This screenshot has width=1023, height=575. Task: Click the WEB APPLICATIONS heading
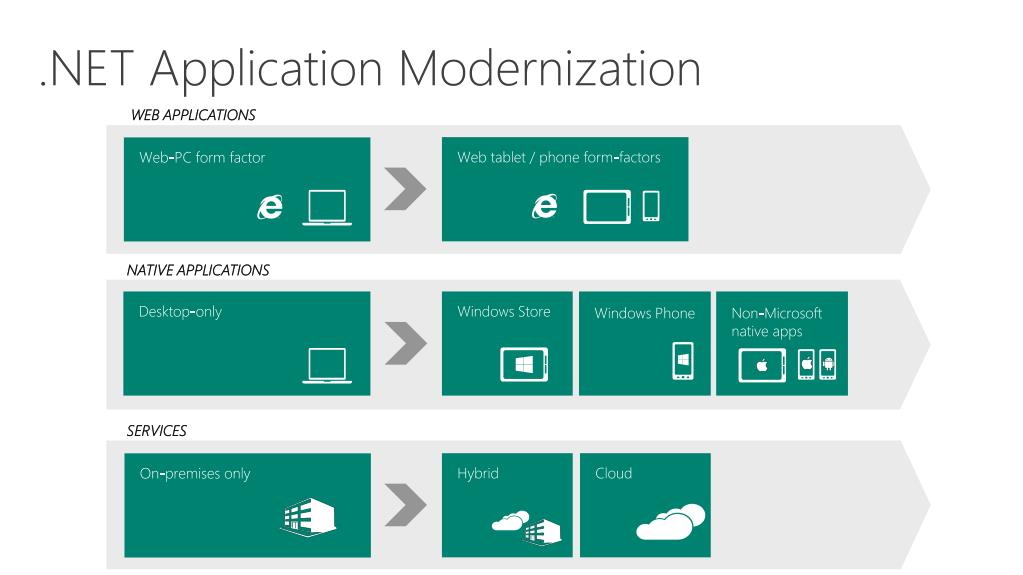(x=193, y=115)
